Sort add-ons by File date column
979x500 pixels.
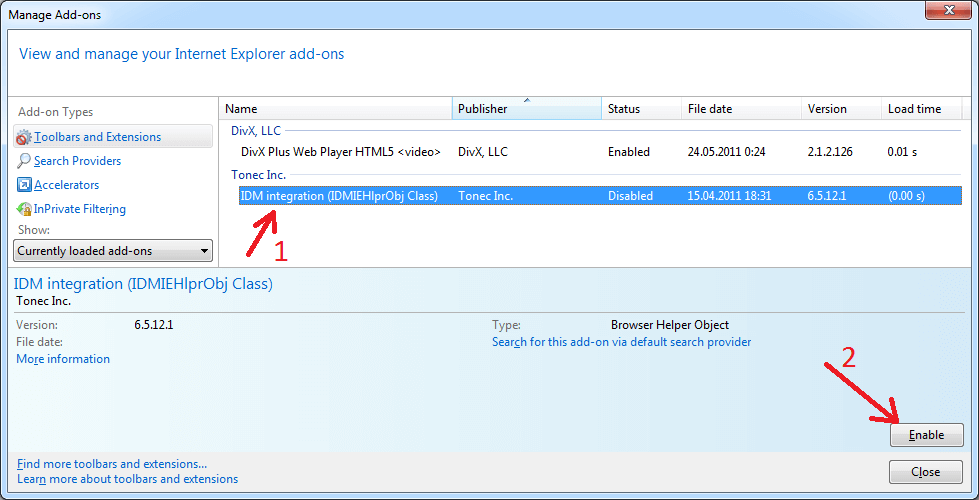[x=740, y=109]
